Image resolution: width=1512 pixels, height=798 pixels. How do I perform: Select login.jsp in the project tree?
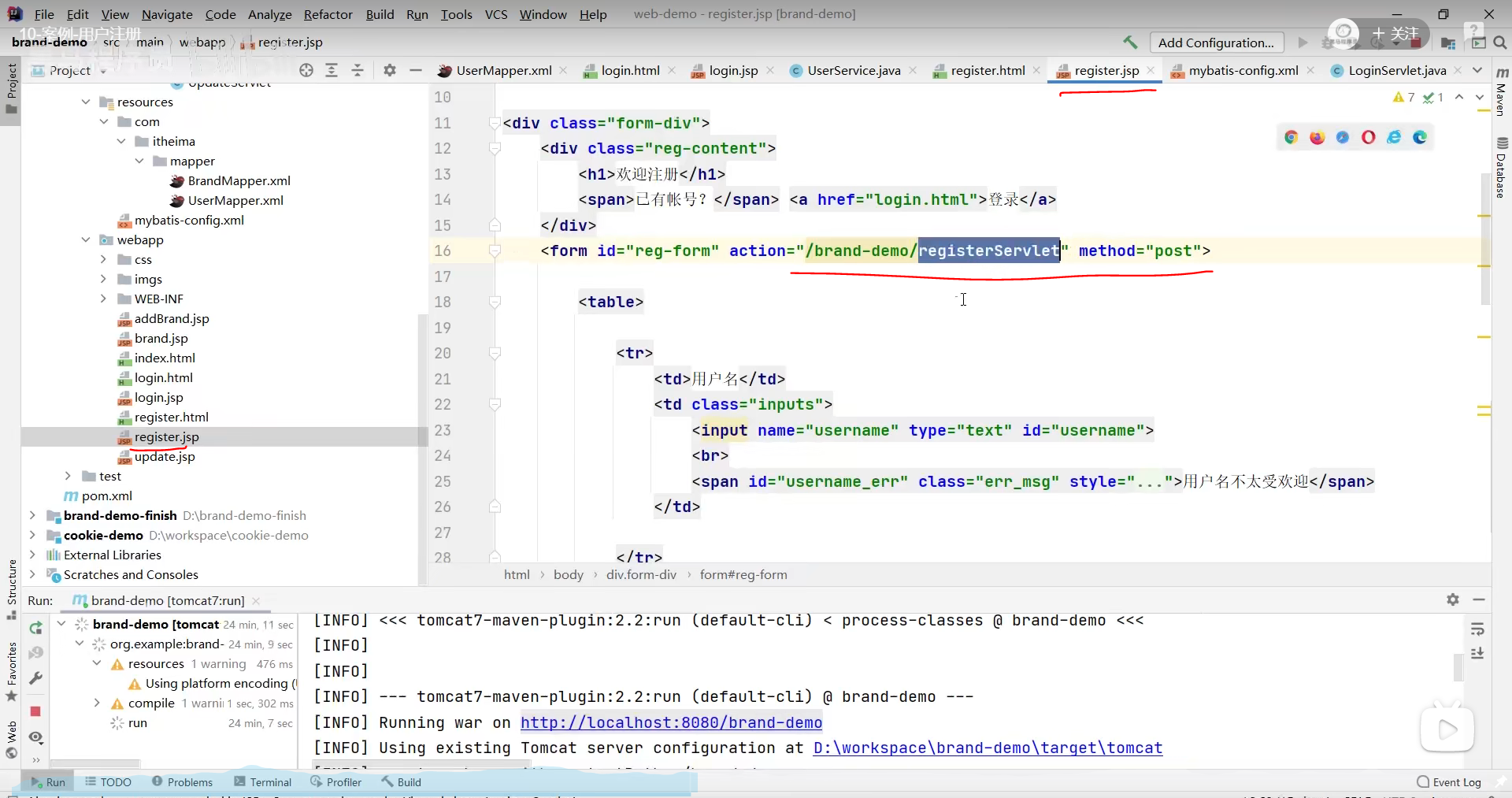click(158, 398)
